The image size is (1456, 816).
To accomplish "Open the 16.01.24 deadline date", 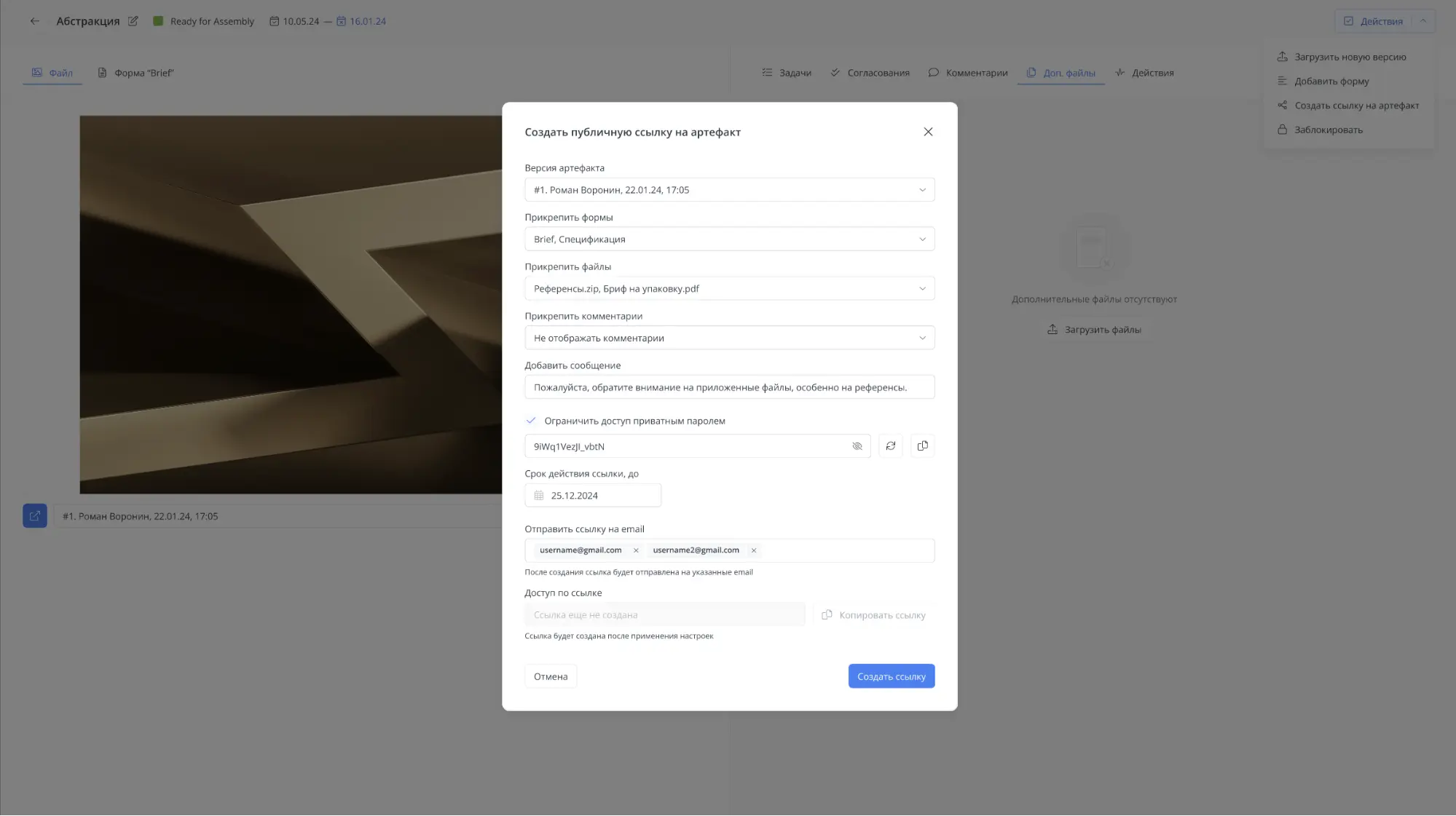I will 361,21.
